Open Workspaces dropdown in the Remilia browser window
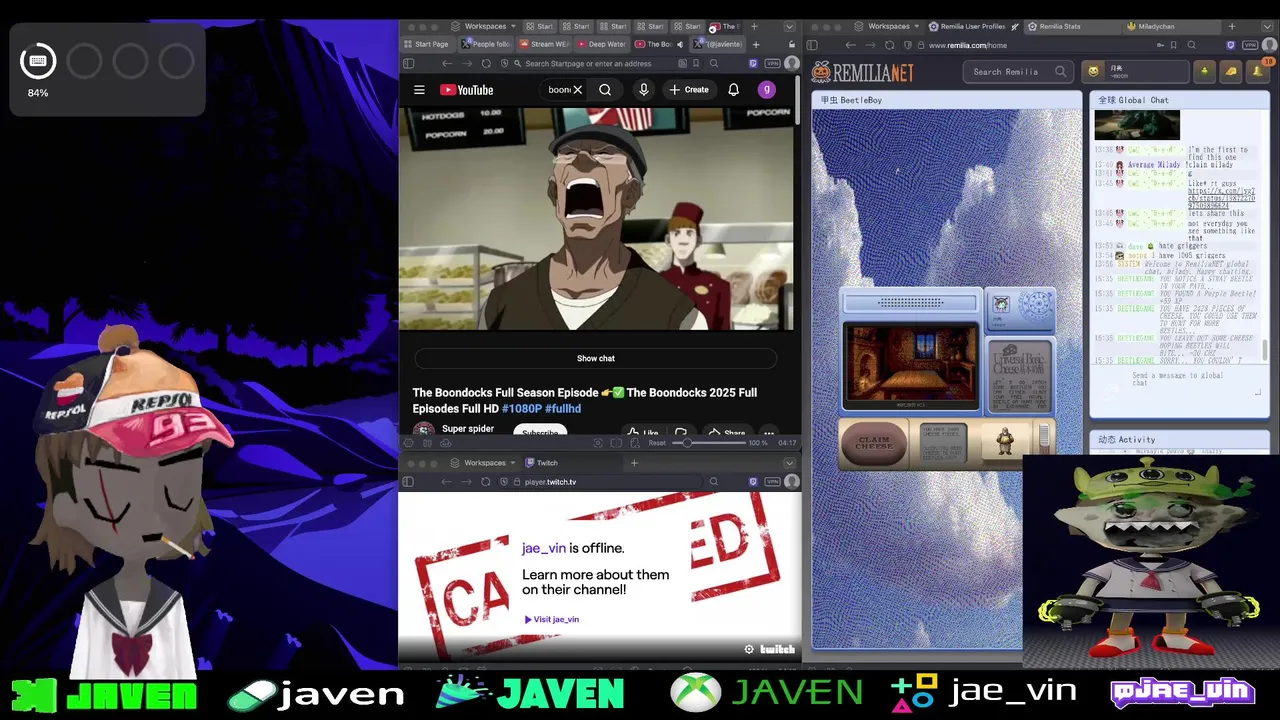The image size is (1280, 720). click(884, 26)
